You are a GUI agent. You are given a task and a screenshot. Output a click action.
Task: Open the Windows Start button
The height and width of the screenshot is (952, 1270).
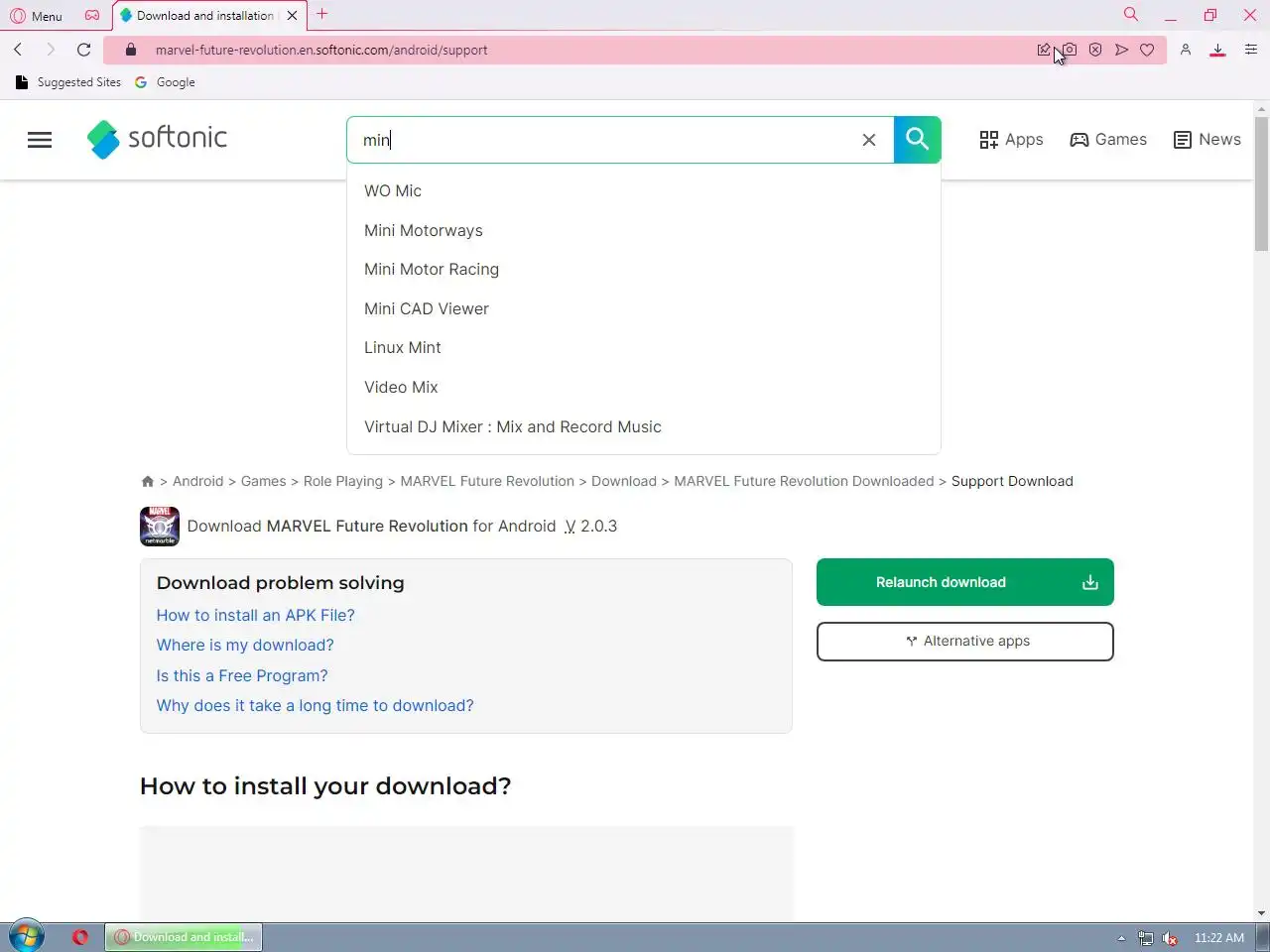pos(26,936)
